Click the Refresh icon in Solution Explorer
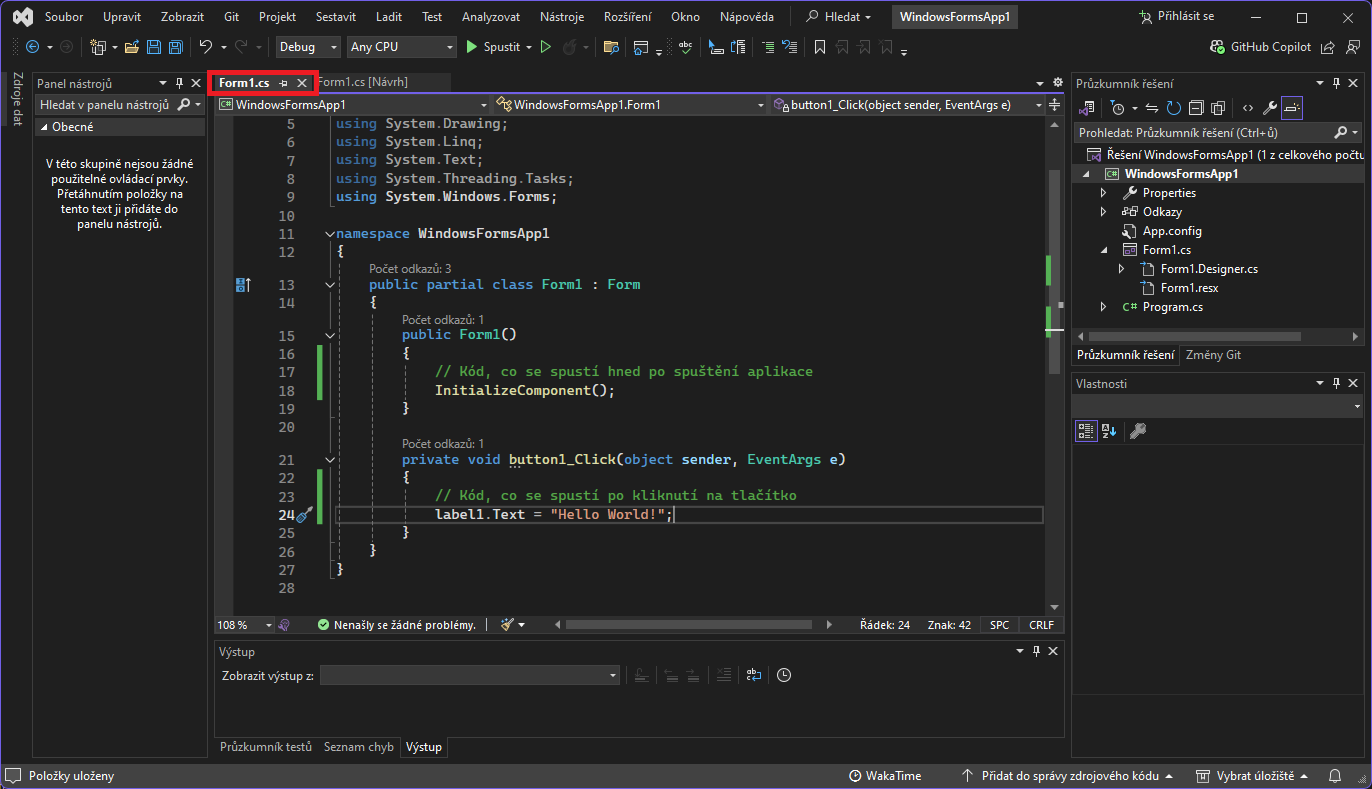The width and height of the screenshot is (1372, 789). tap(1173, 108)
